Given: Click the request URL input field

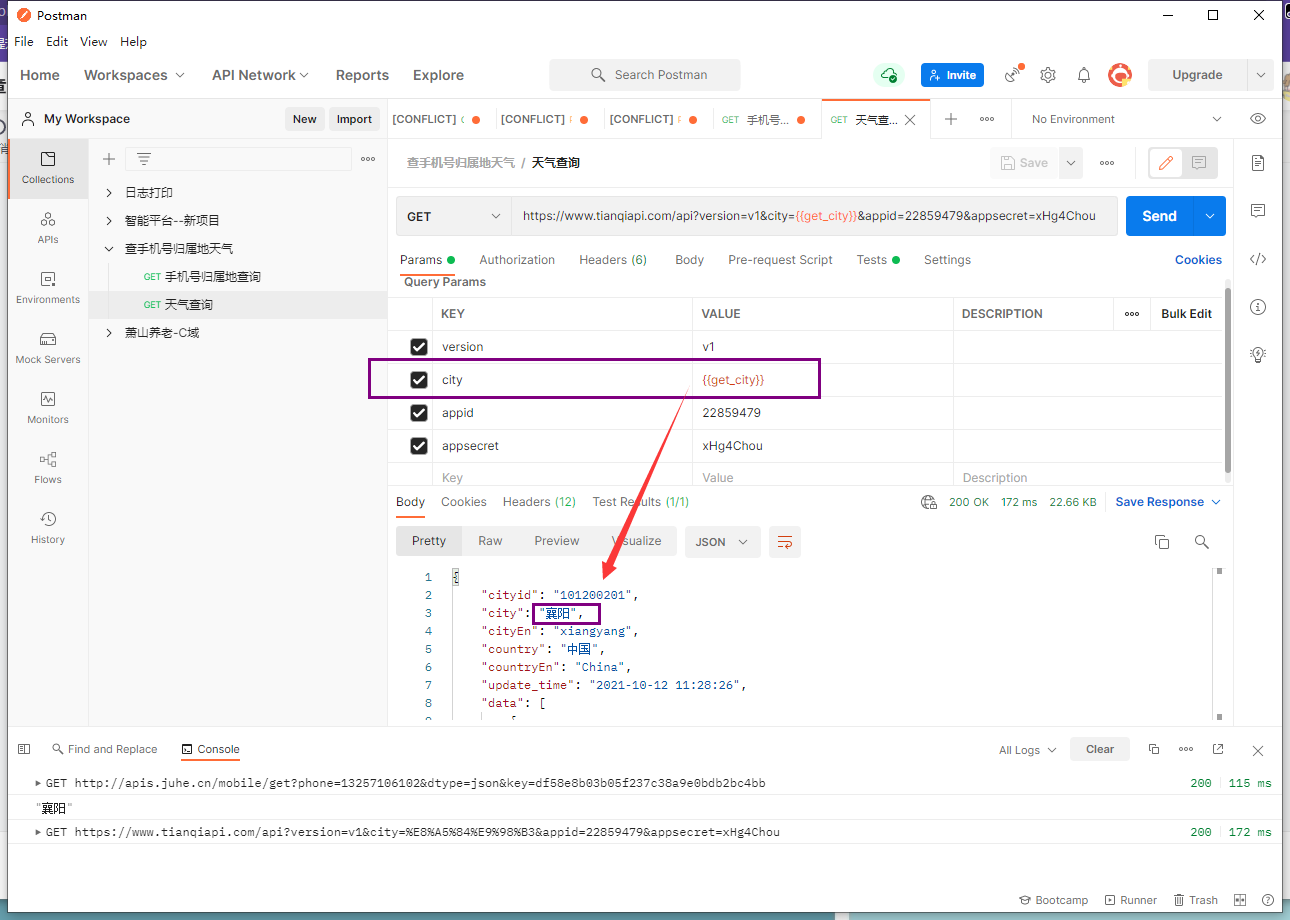Looking at the screenshot, I should (x=814, y=216).
